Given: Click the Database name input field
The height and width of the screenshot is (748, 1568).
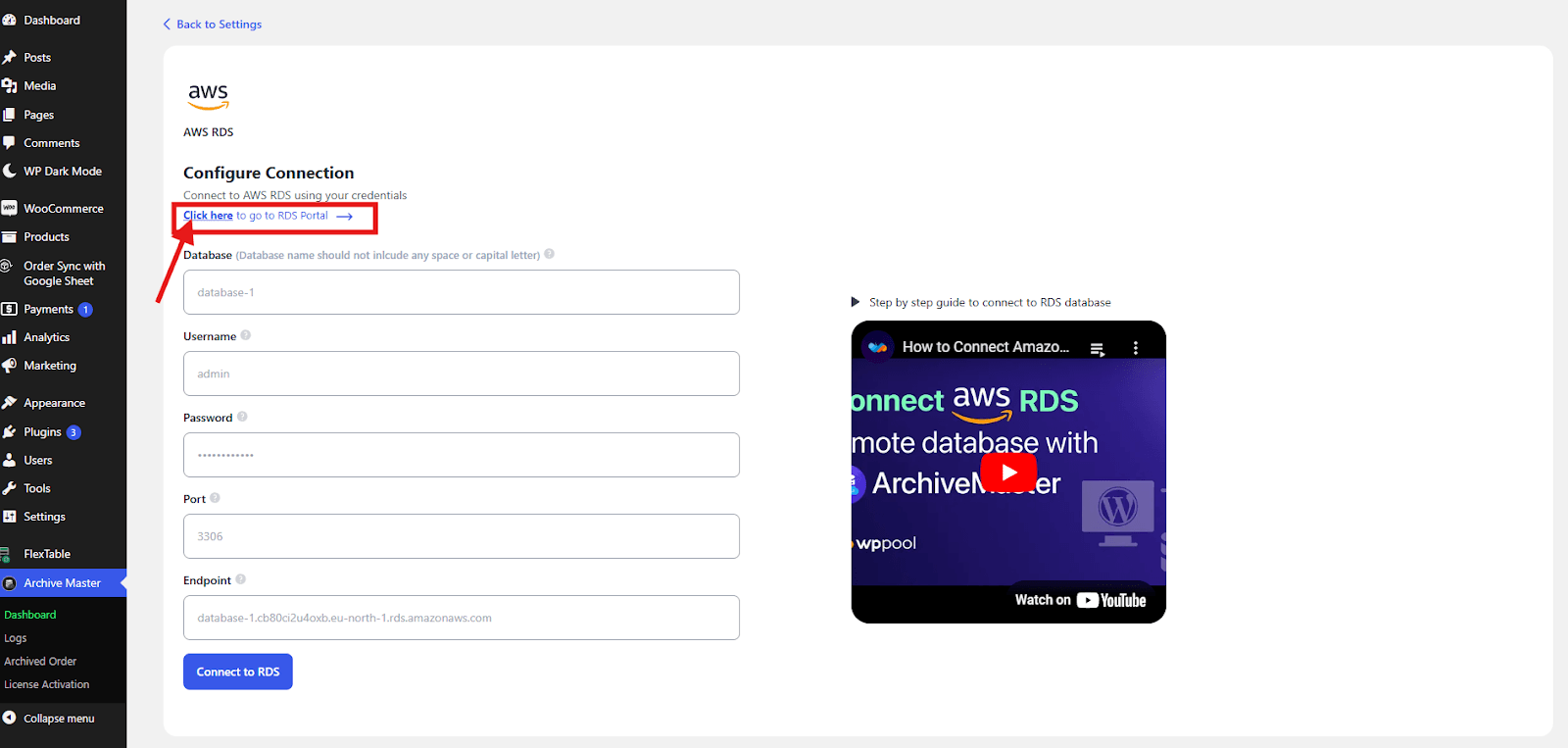Looking at the screenshot, I should point(462,292).
